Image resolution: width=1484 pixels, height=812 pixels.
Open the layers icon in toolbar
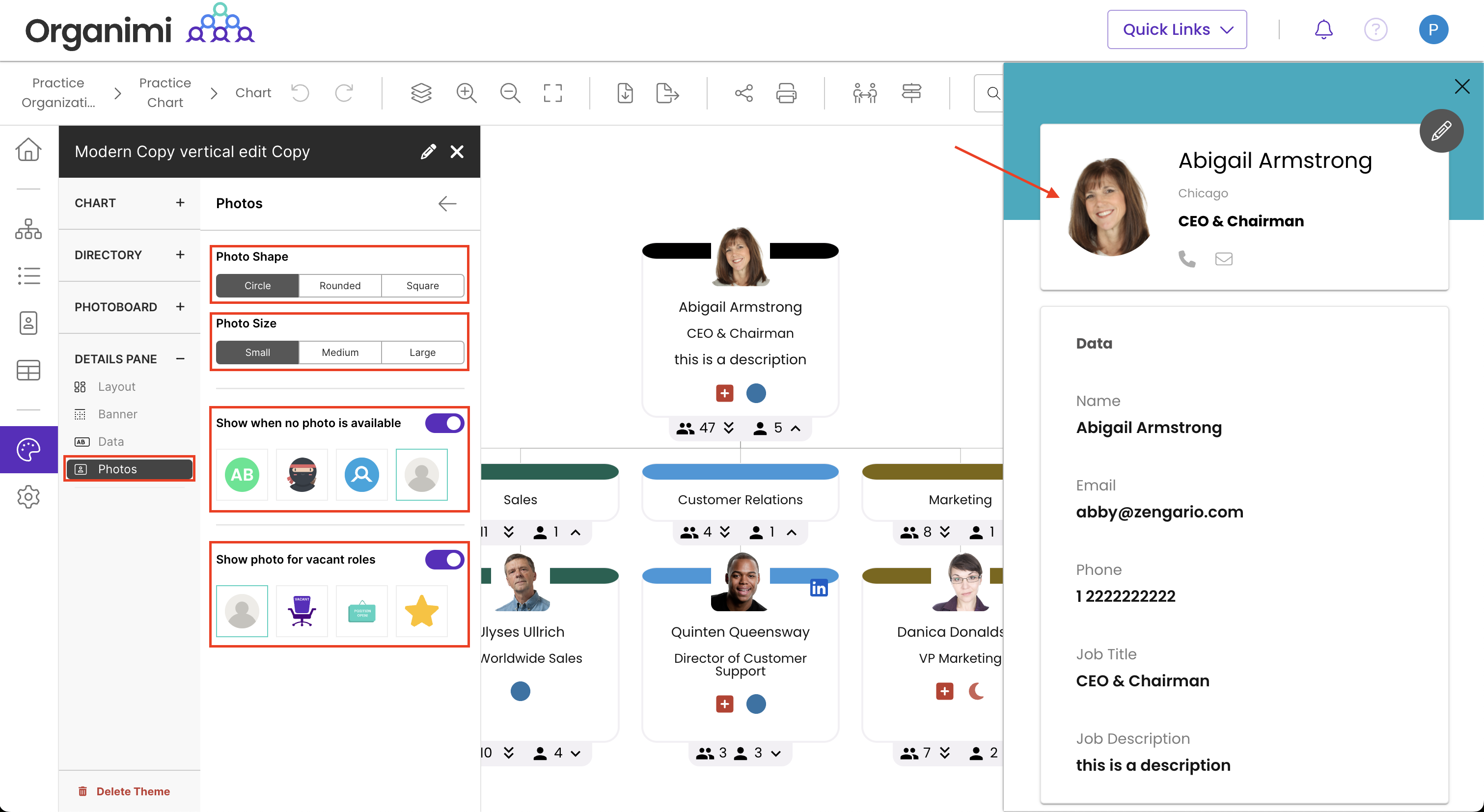(x=421, y=93)
